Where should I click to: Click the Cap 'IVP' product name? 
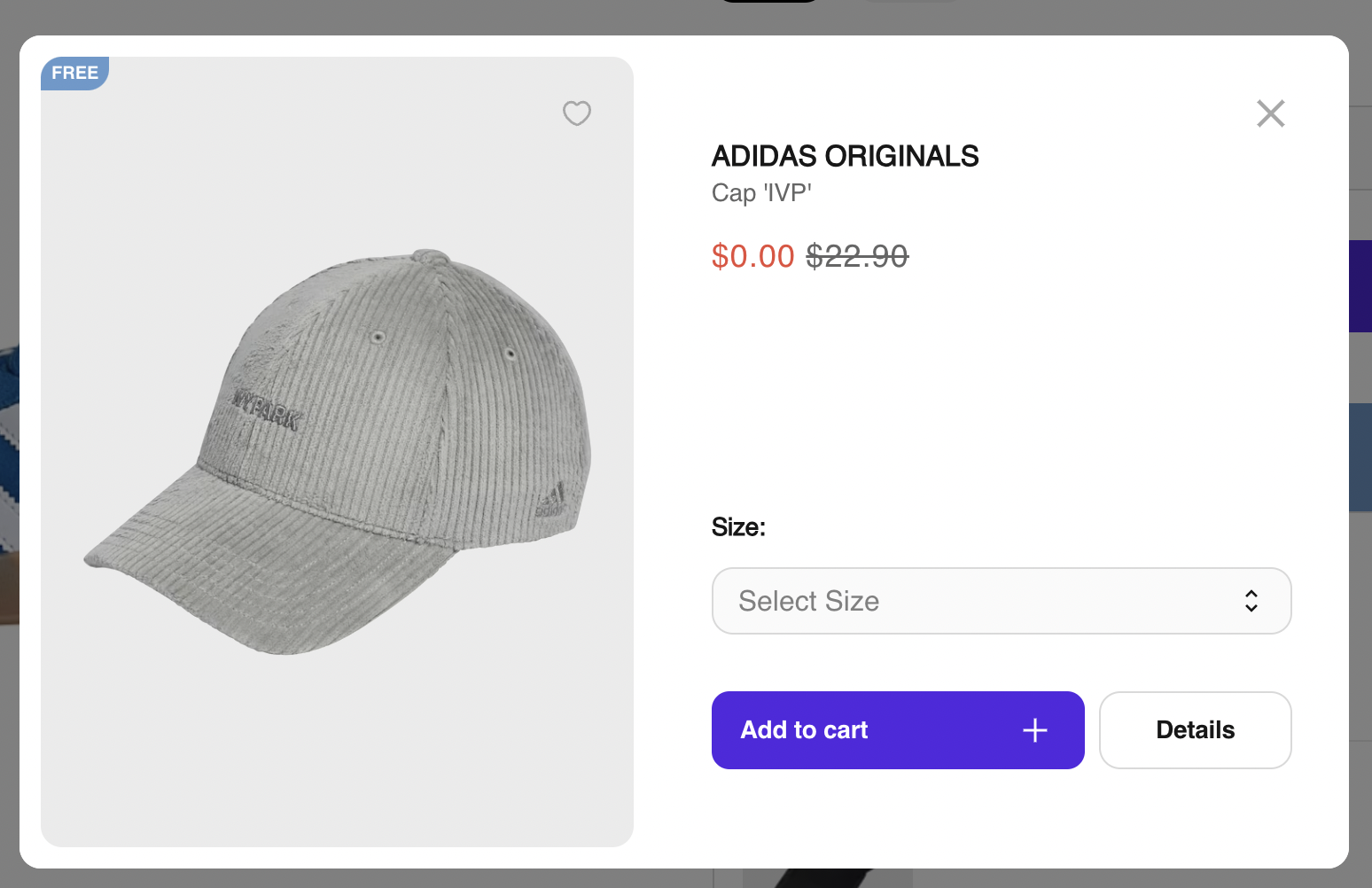point(761,193)
